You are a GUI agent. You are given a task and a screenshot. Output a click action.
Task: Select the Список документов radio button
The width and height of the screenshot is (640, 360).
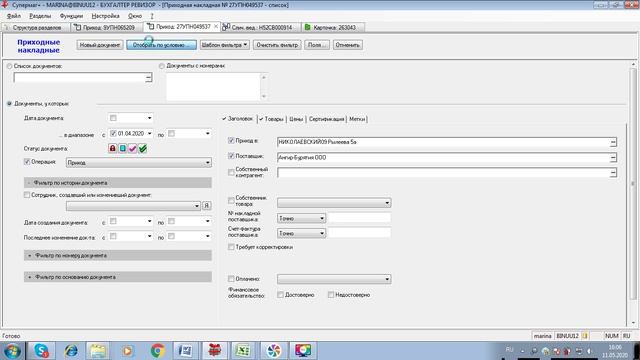tap(9, 66)
